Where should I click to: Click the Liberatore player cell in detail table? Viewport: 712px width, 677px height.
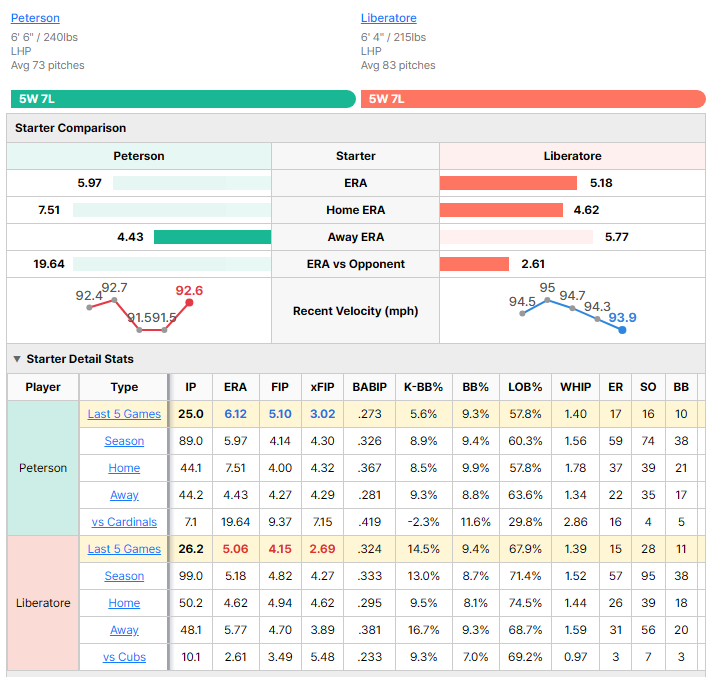coord(43,603)
